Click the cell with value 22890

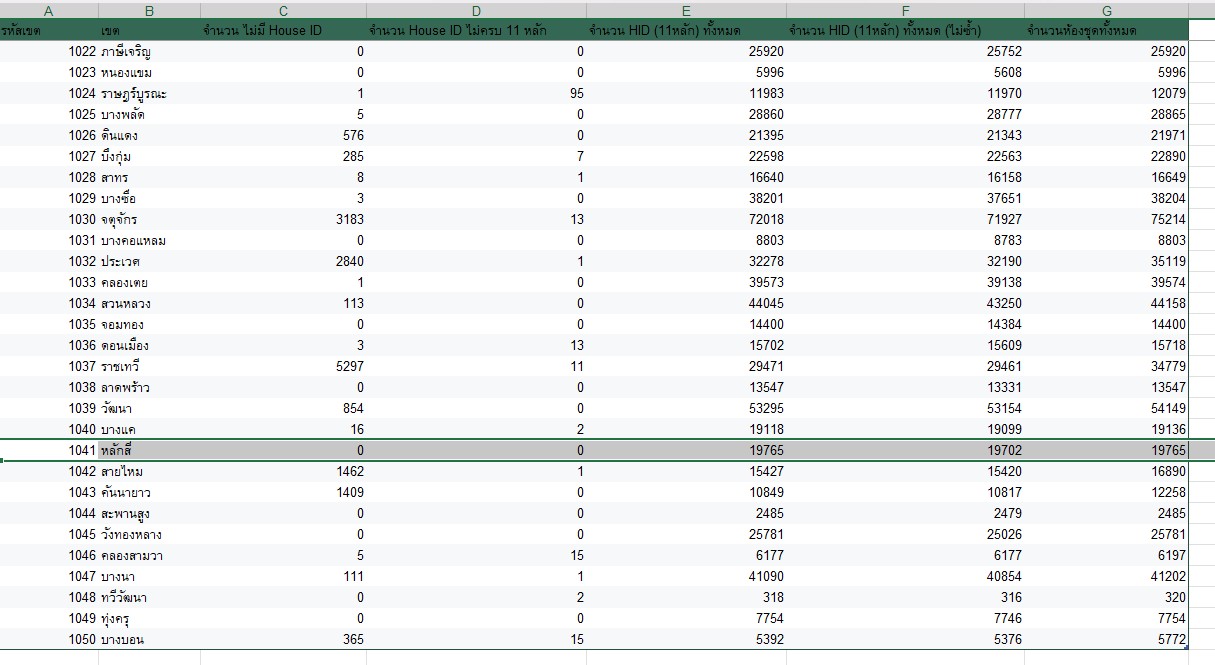[1106, 156]
